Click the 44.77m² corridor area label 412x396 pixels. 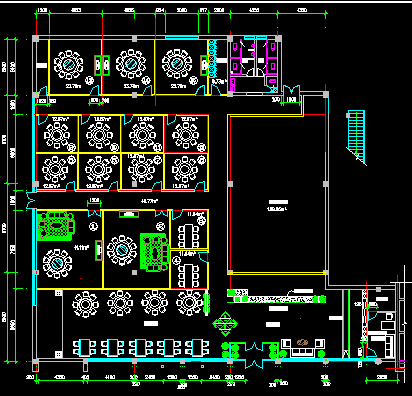(x=149, y=201)
